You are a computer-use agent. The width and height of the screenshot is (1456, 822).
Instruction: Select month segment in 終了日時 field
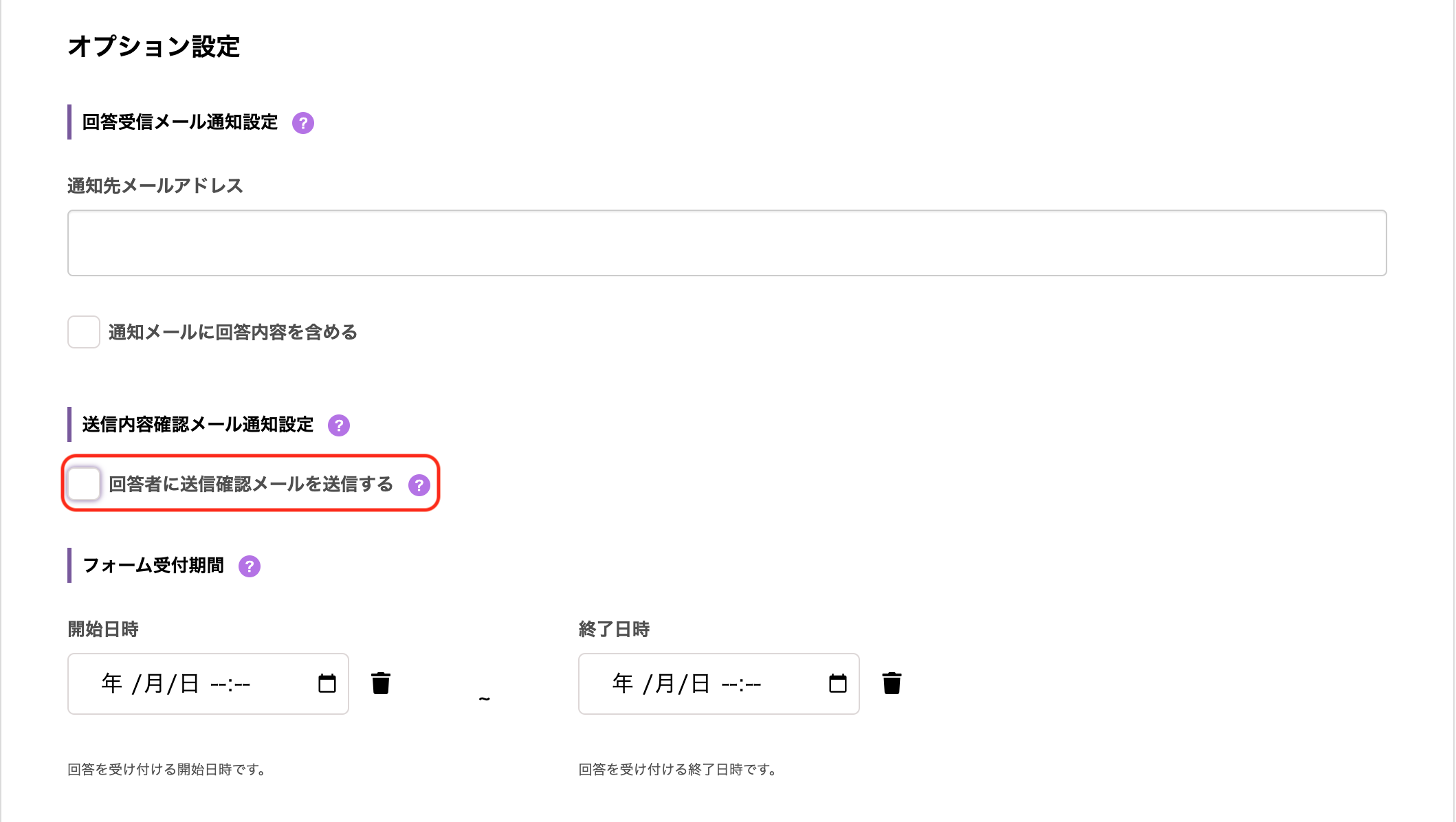pyautogui.click(x=664, y=684)
